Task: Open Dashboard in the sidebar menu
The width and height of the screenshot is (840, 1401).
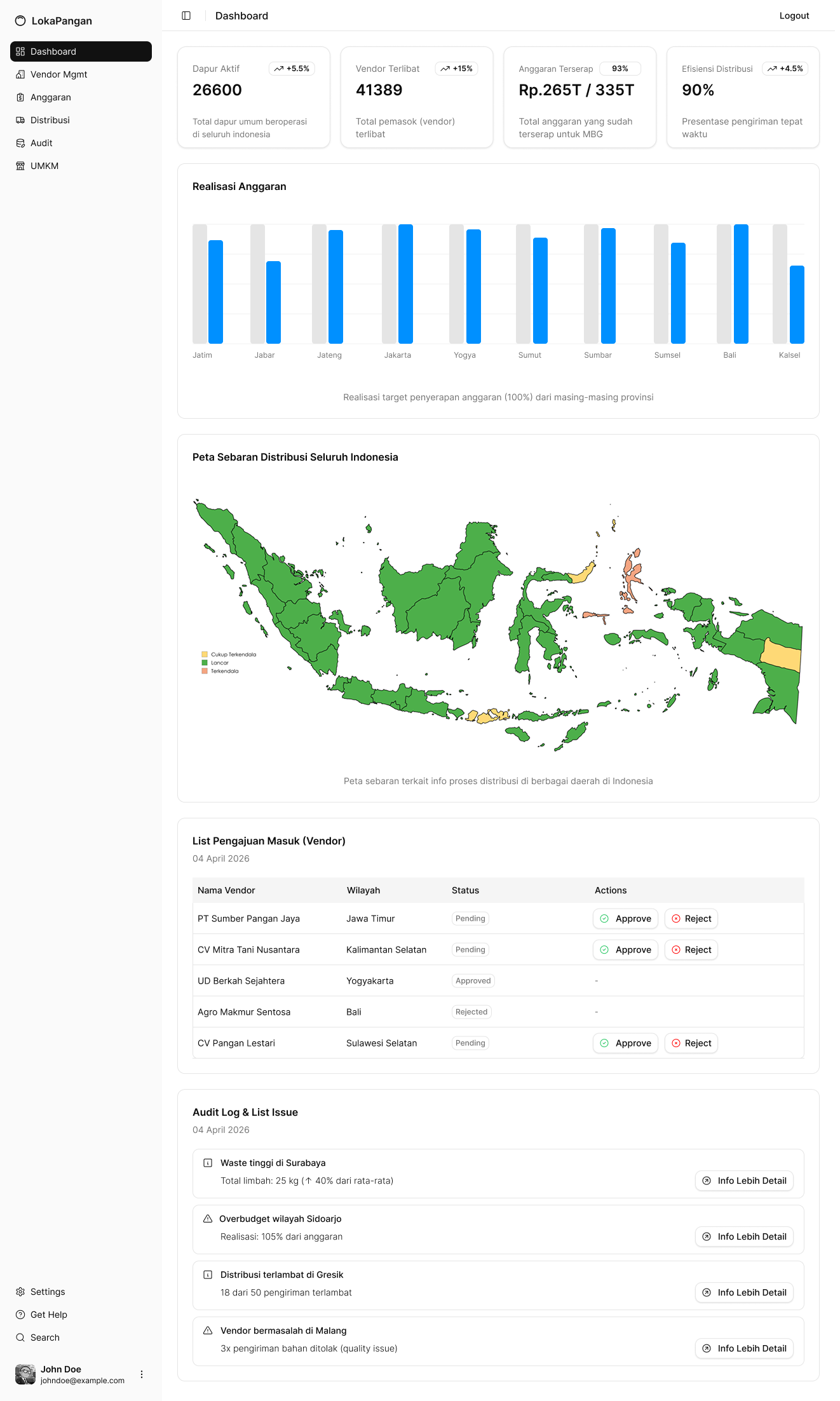Action: (x=81, y=51)
